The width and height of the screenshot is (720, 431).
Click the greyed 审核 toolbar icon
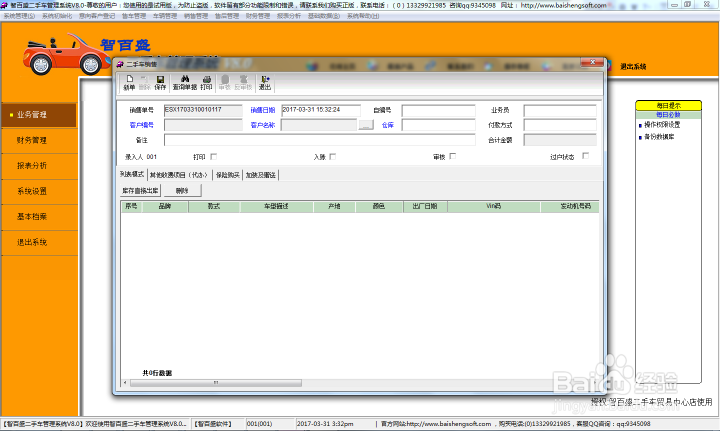(225, 83)
